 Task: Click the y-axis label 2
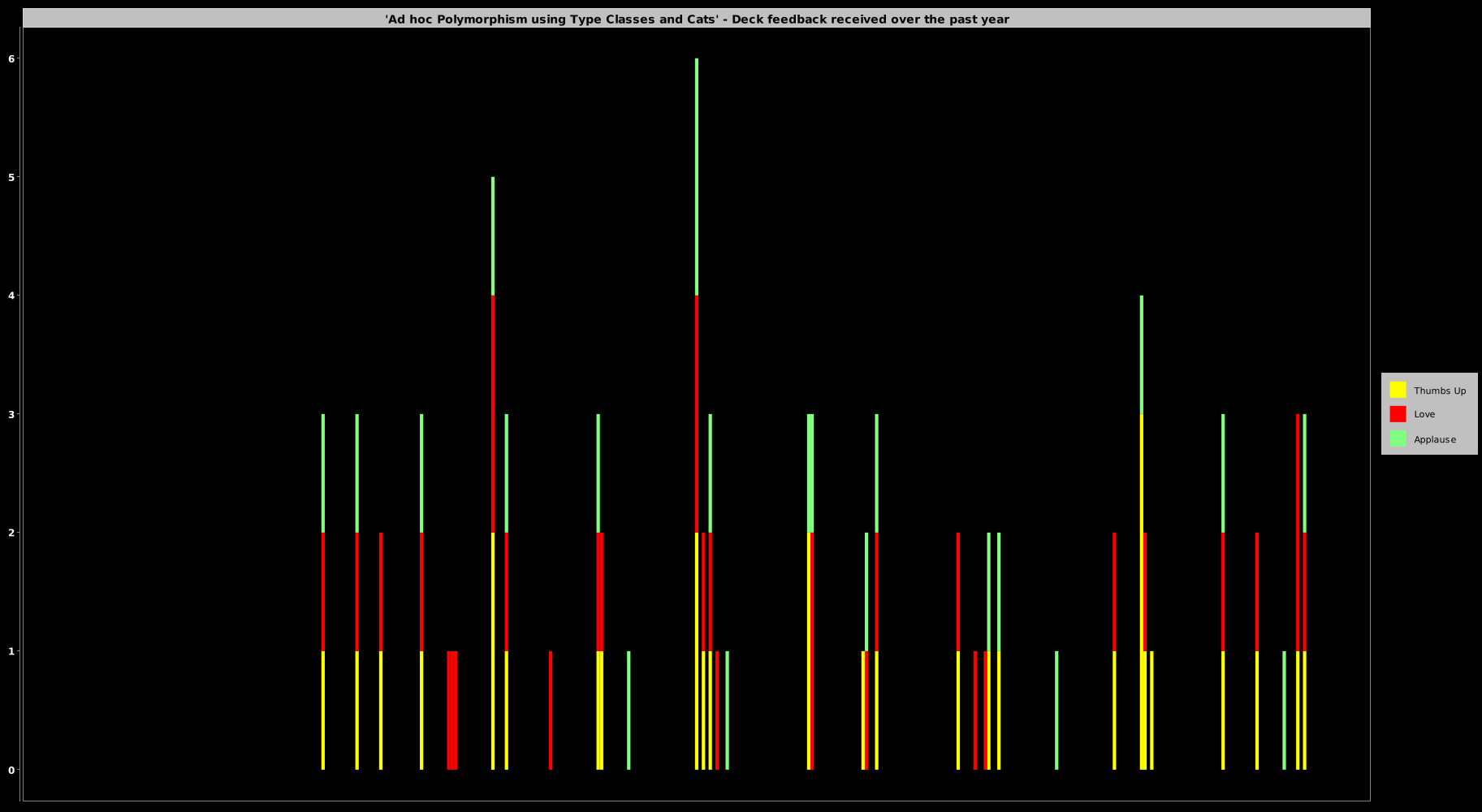point(12,533)
